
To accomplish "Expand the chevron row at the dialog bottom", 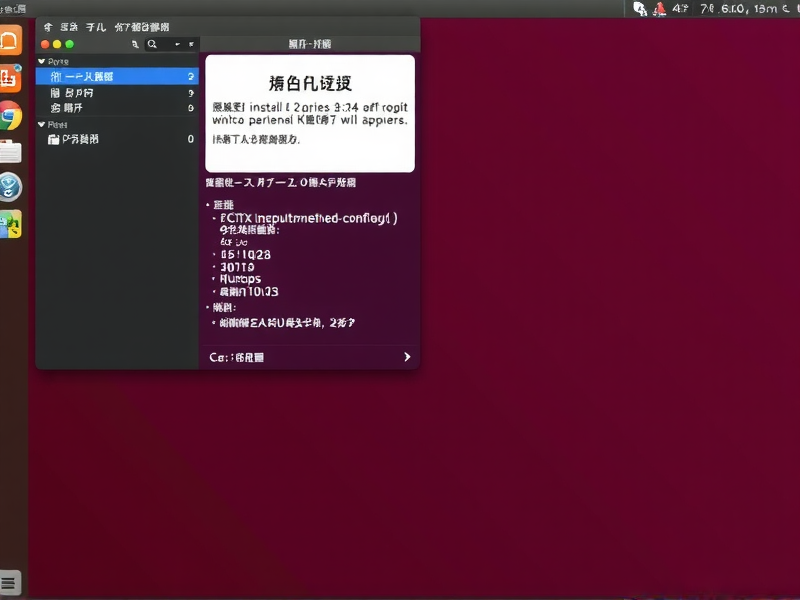I will pyautogui.click(x=406, y=357).
